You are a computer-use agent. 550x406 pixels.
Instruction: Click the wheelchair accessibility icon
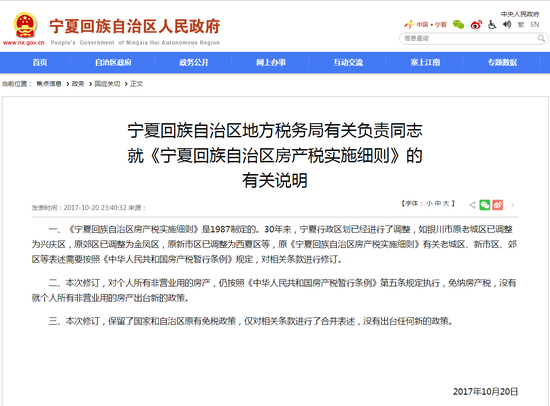pyautogui.click(x=492, y=24)
